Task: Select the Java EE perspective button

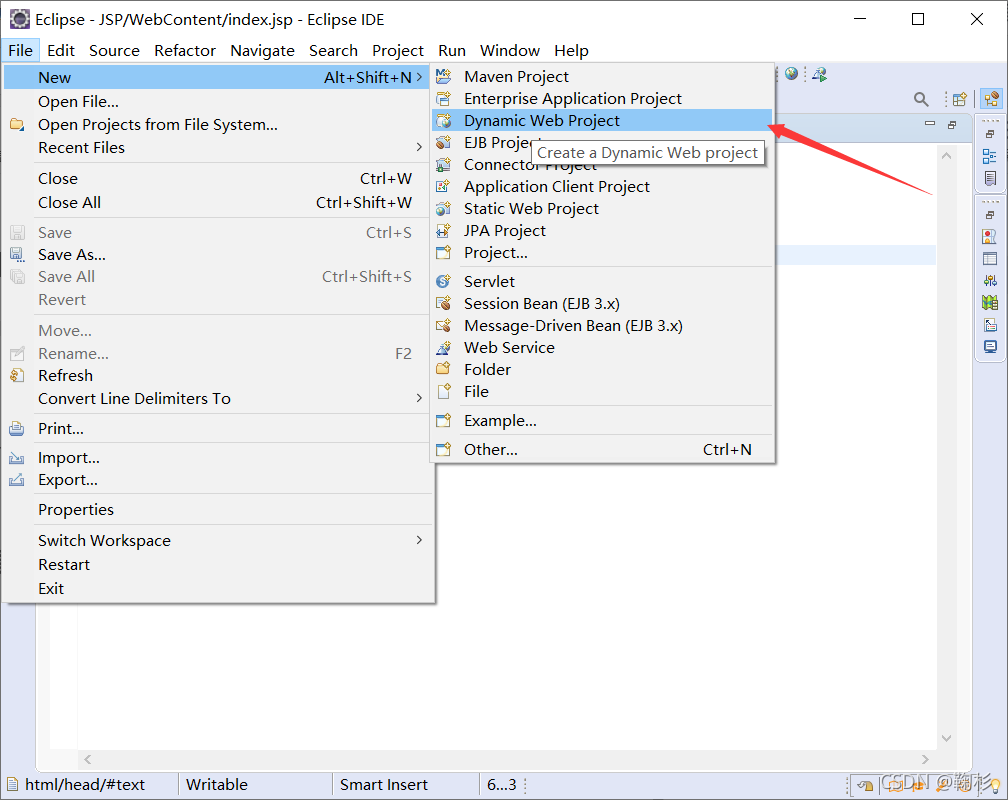Action: click(992, 99)
